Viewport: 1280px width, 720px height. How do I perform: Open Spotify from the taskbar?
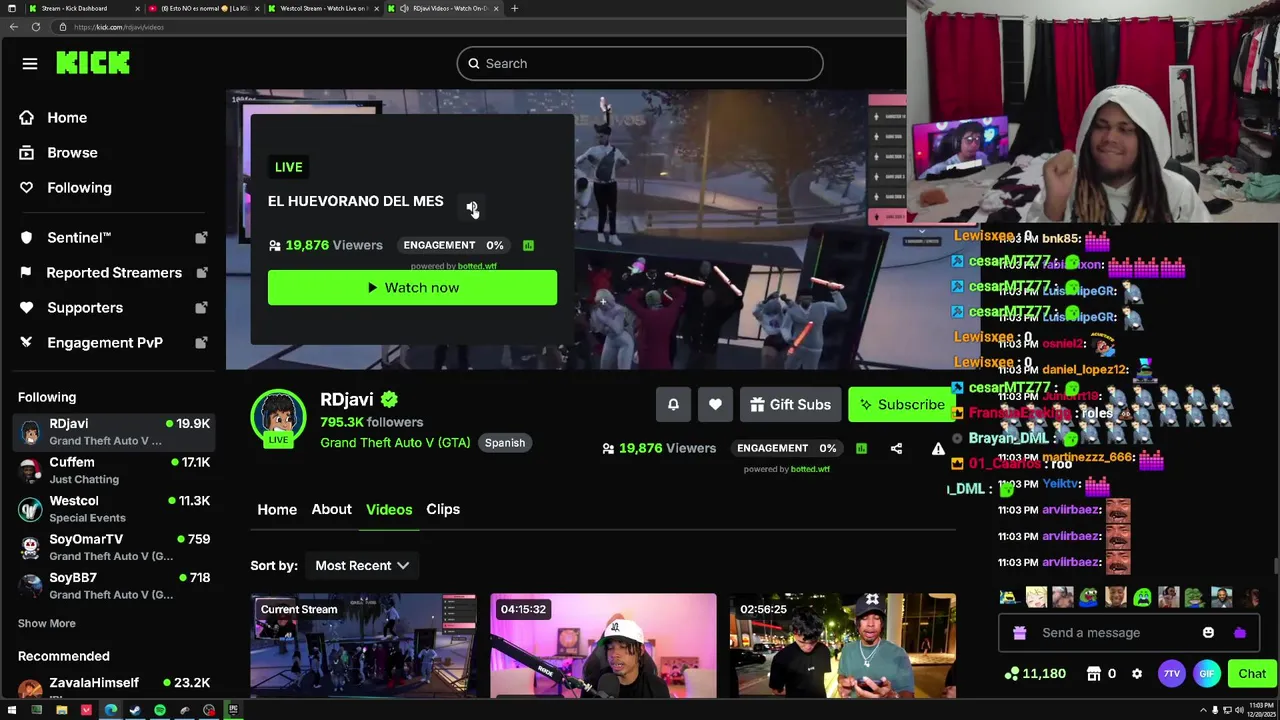click(160, 711)
